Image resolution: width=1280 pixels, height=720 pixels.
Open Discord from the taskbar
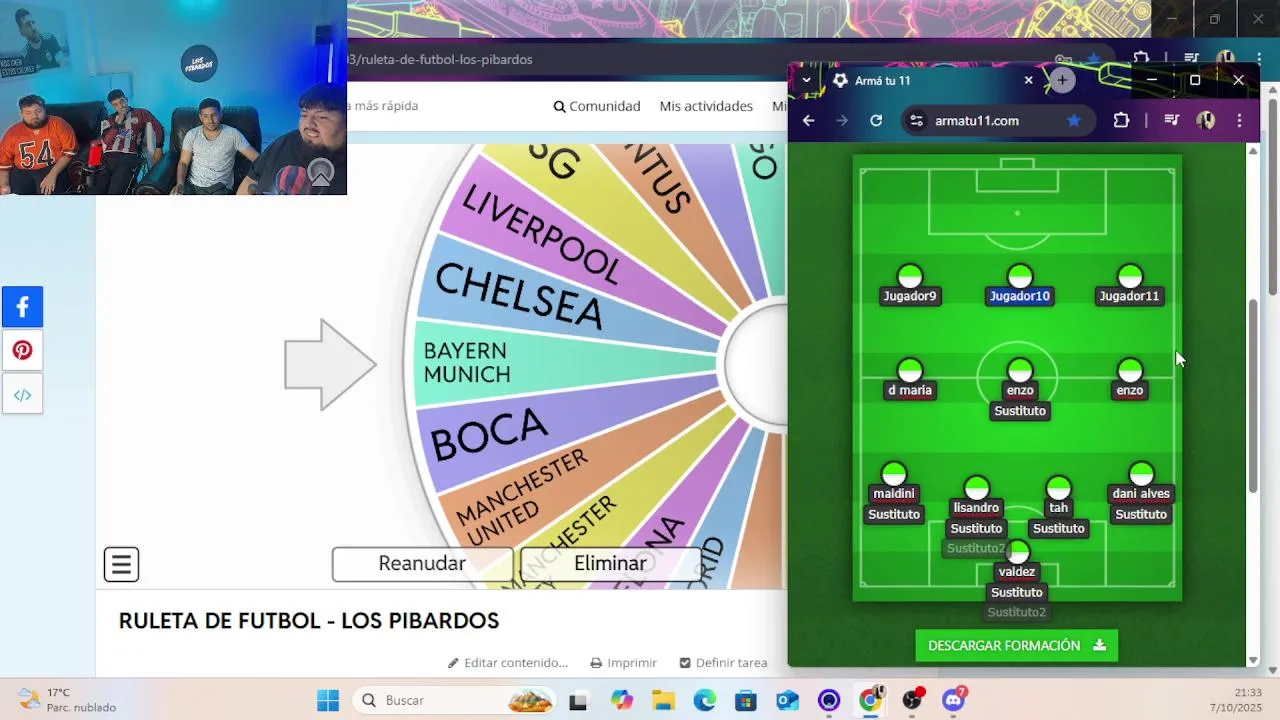[954, 700]
